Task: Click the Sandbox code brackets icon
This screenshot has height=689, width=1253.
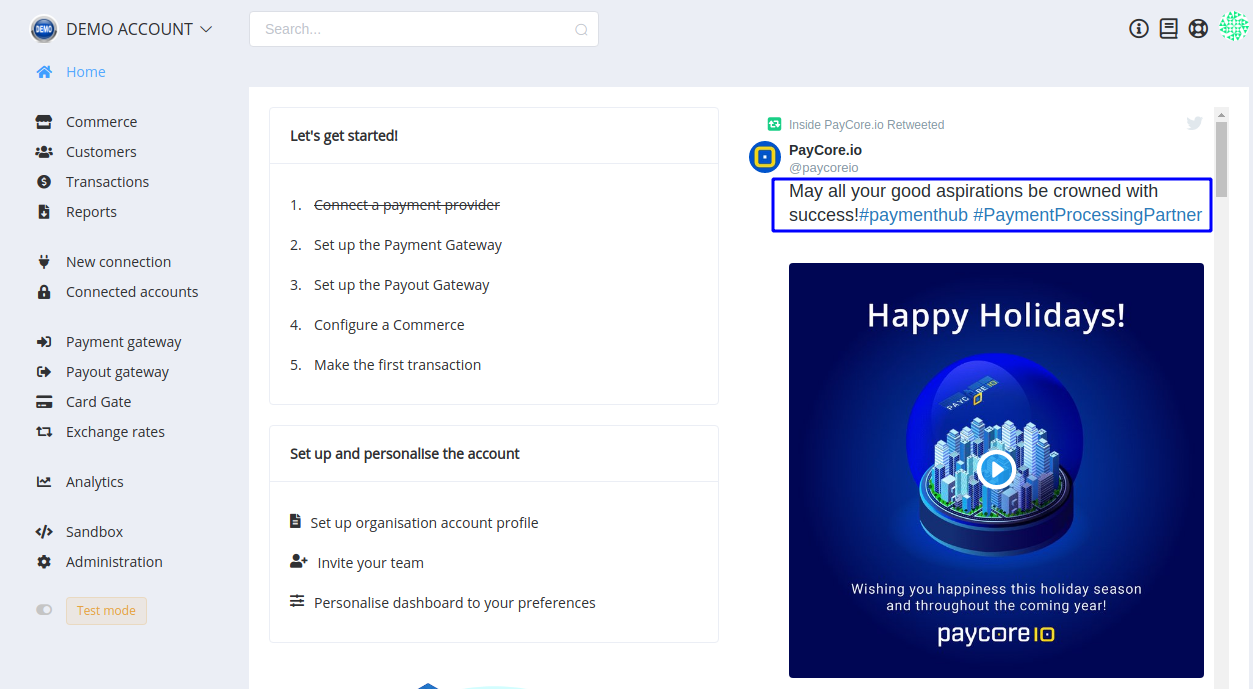Action: coord(44,532)
